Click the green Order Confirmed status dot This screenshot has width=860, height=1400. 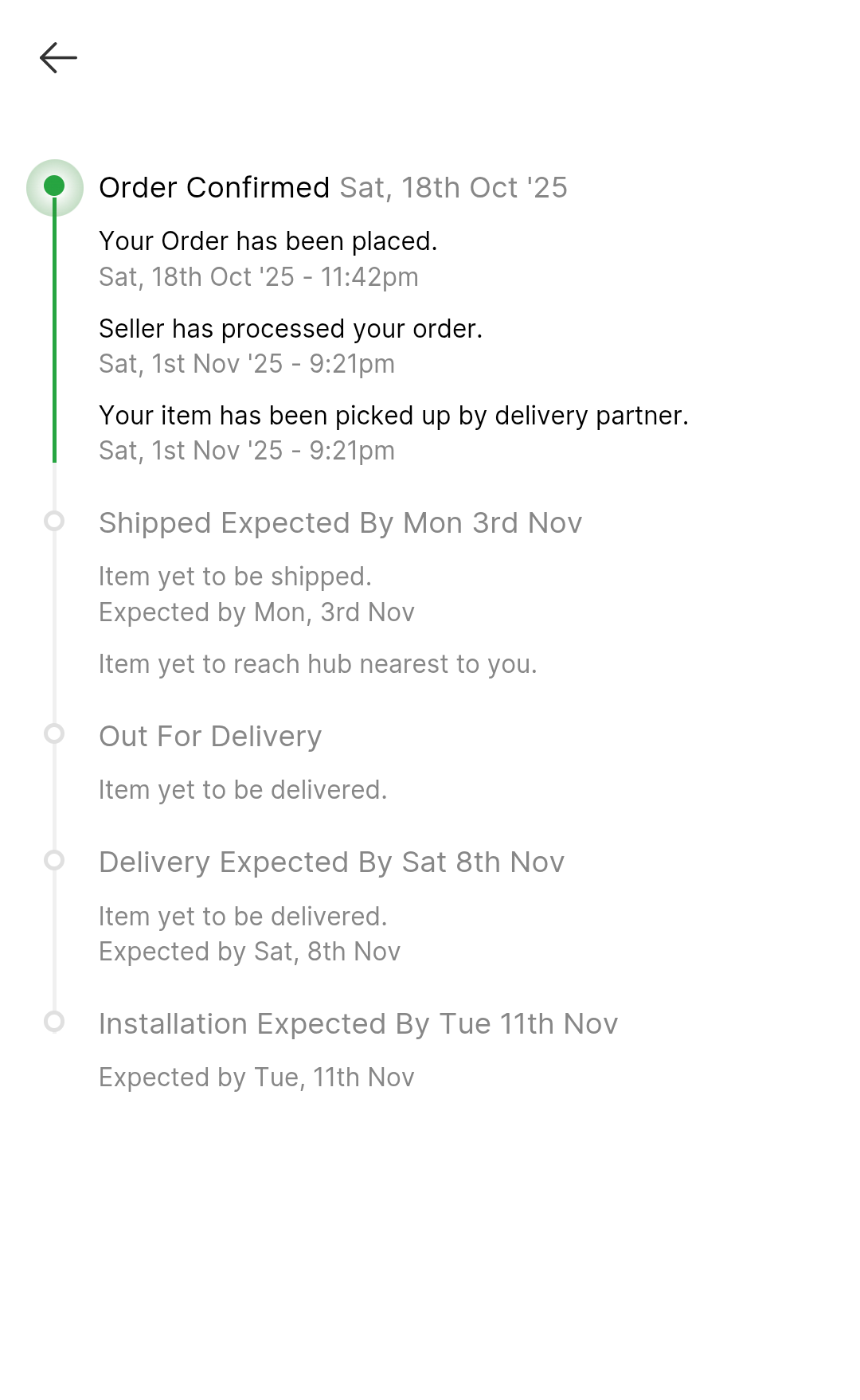[x=54, y=186]
